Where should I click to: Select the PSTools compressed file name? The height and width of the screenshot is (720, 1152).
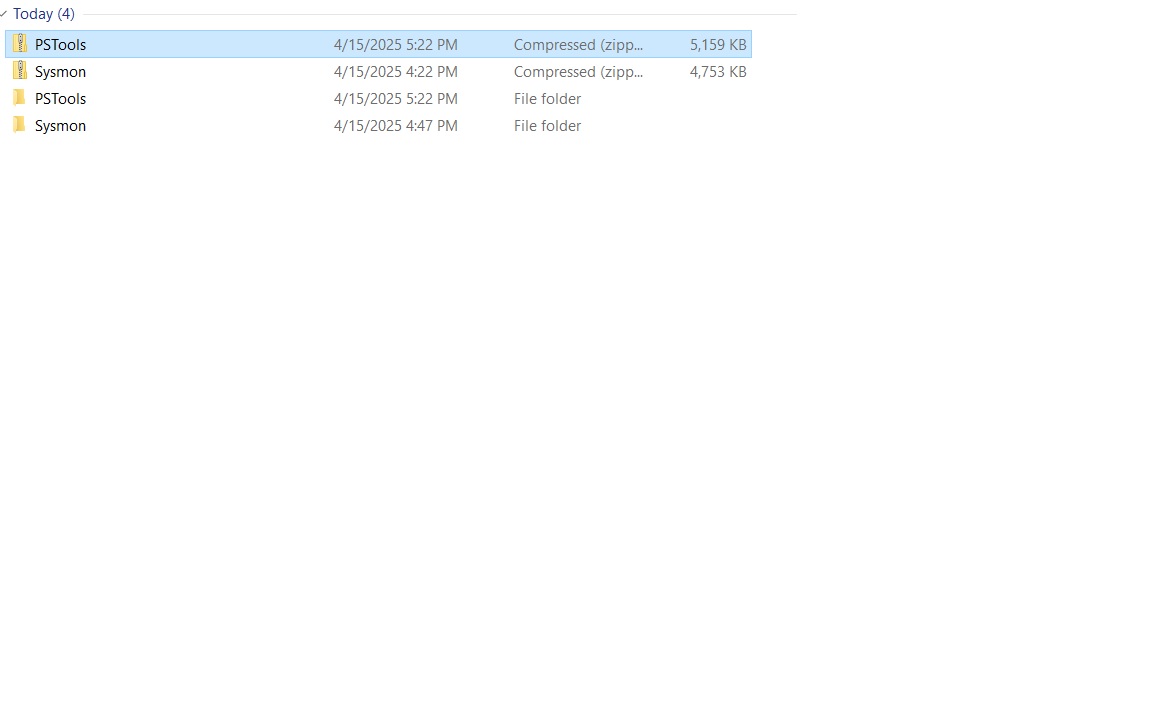(x=60, y=45)
